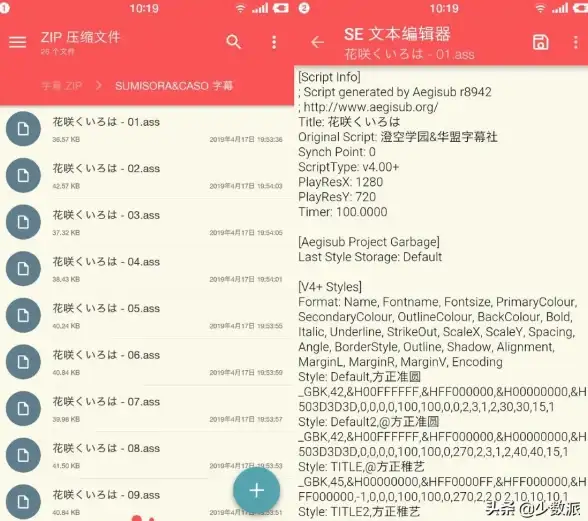Tap file icon for 08.ass
Image resolution: width=588 pixels, height=521 pixels.
pos(23,455)
